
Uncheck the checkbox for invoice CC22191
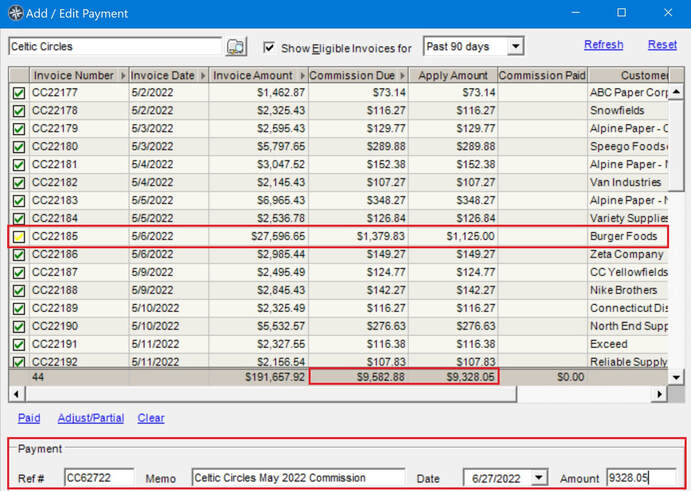pyautogui.click(x=19, y=345)
